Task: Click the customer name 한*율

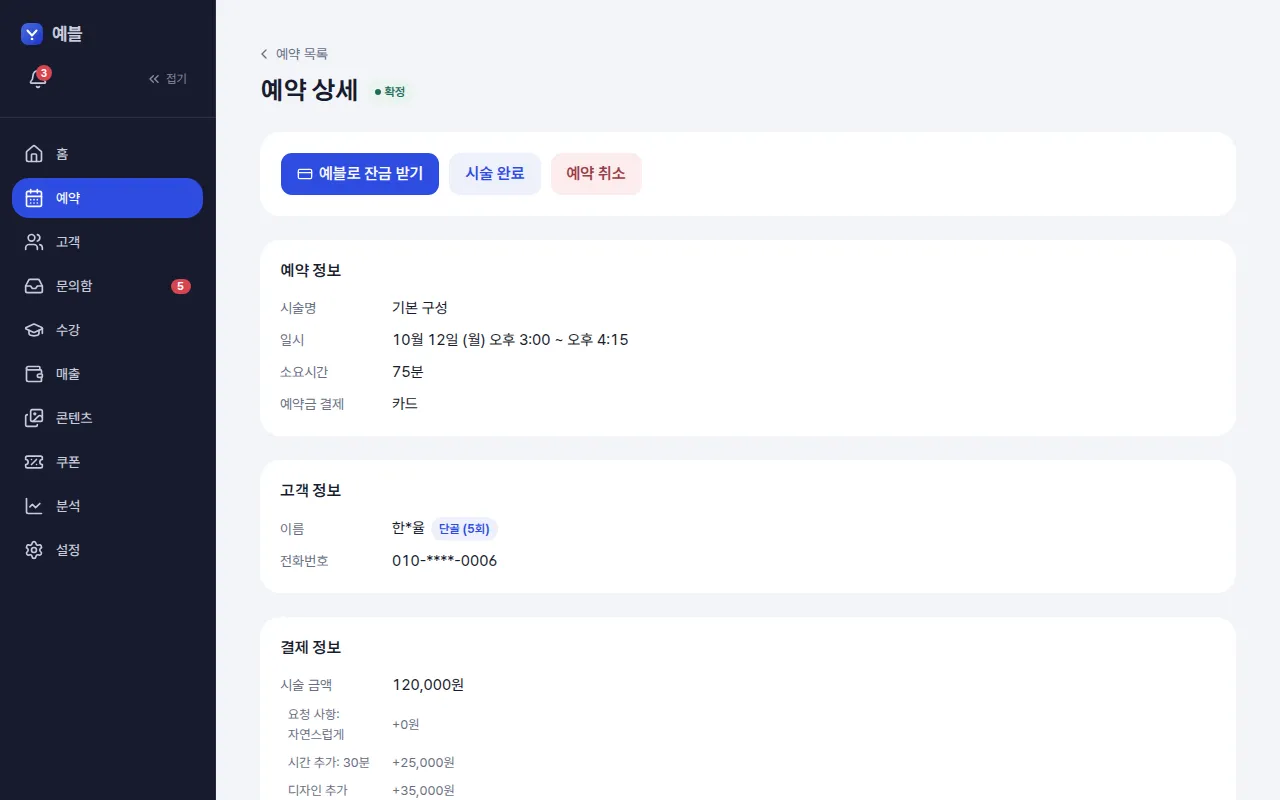Action: 408,528
